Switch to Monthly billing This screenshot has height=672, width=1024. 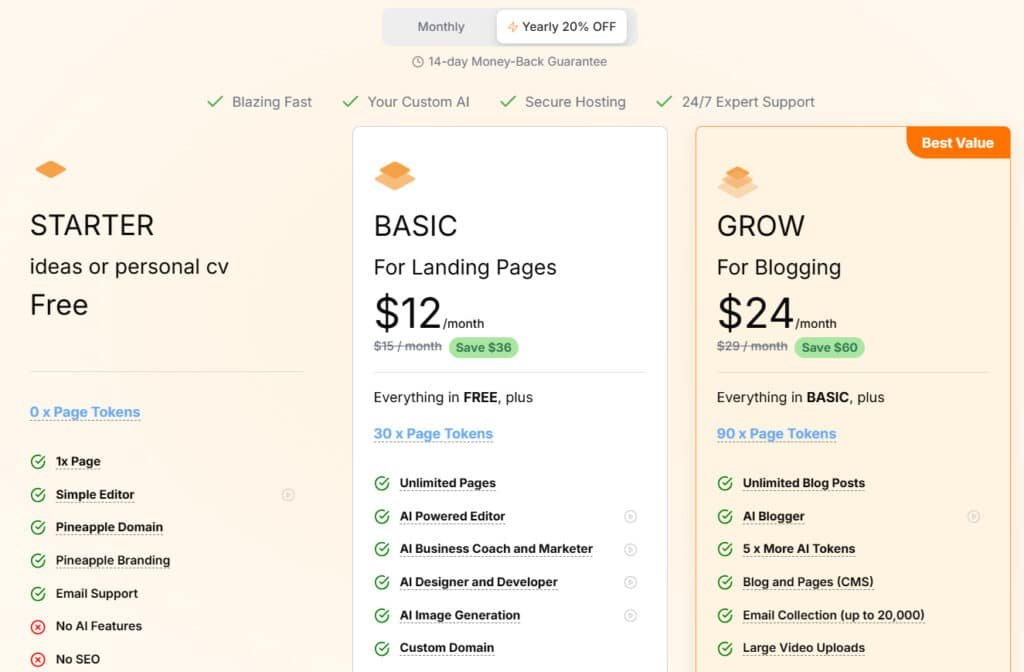pyautogui.click(x=440, y=26)
